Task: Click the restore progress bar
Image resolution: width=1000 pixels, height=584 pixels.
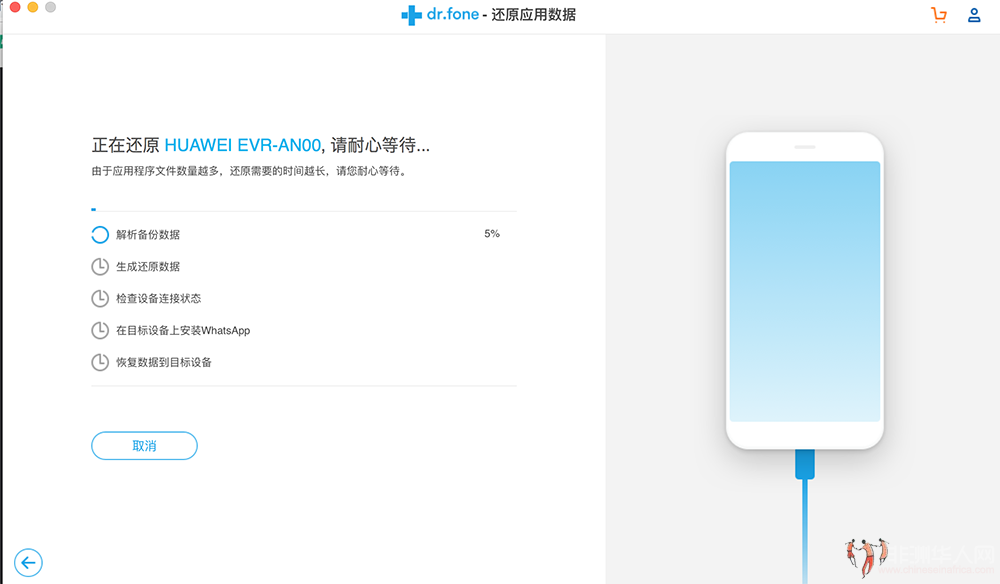Action: 304,210
